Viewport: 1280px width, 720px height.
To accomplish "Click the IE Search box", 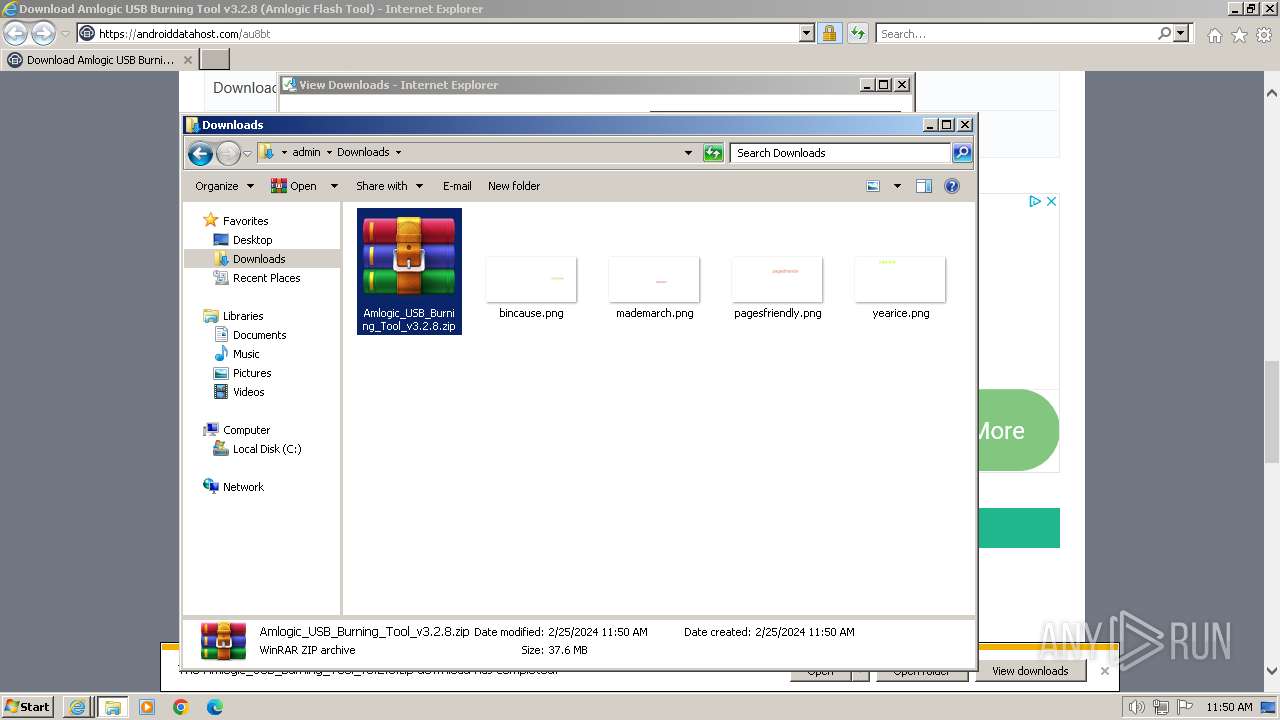I will (1015, 33).
